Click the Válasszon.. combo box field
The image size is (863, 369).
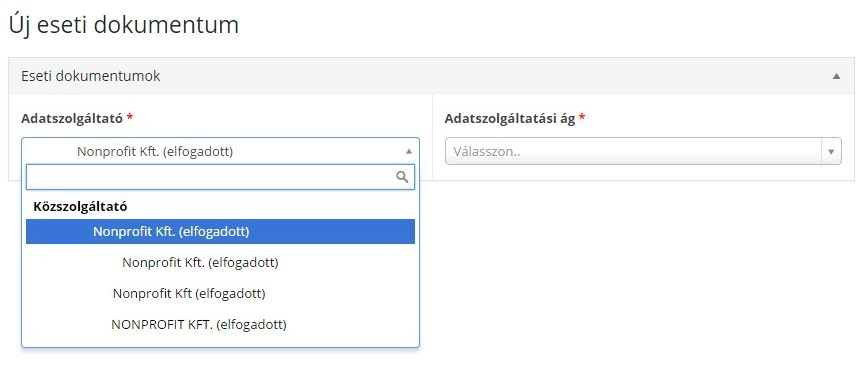pyautogui.click(x=643, y=151)
